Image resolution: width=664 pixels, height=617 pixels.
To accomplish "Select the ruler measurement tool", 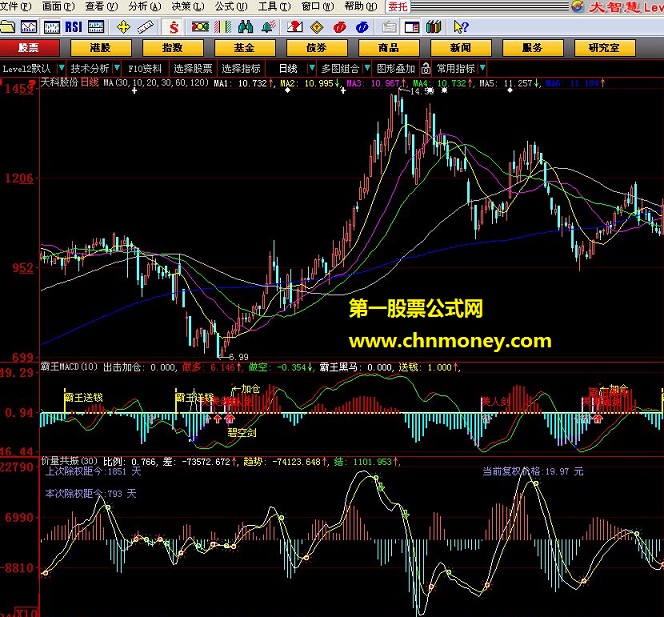I will [x=146, y=27].
